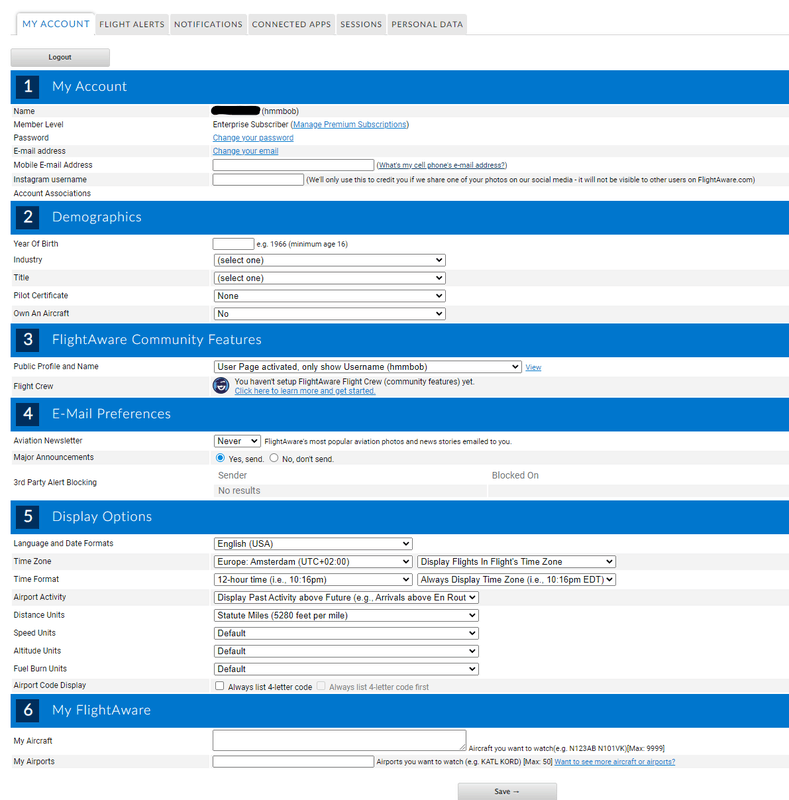Switch to the Connected Apps tab
Screen dimensions: 789x800
point(291,24)
